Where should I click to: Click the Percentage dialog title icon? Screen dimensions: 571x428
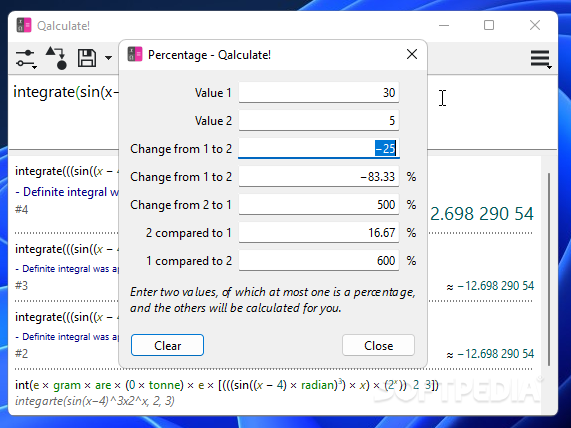click(135, 55)
